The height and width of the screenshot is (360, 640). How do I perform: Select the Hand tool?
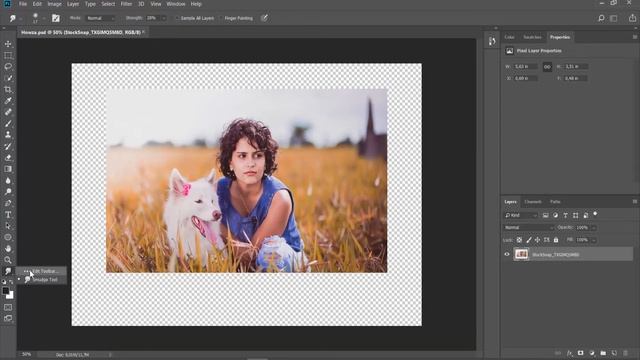(8, 249)
